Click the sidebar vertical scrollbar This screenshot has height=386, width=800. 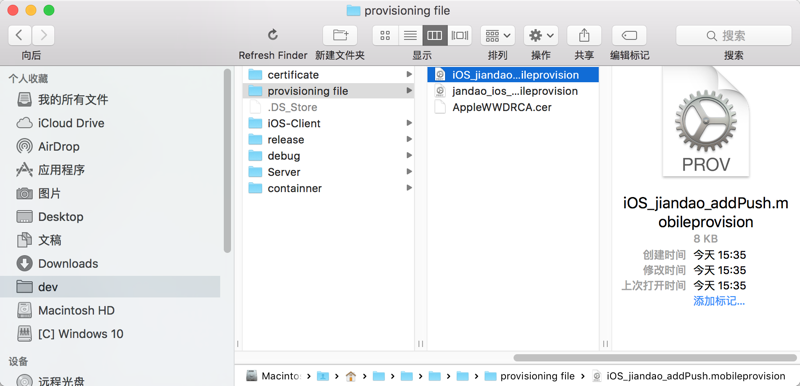[228, 161]
